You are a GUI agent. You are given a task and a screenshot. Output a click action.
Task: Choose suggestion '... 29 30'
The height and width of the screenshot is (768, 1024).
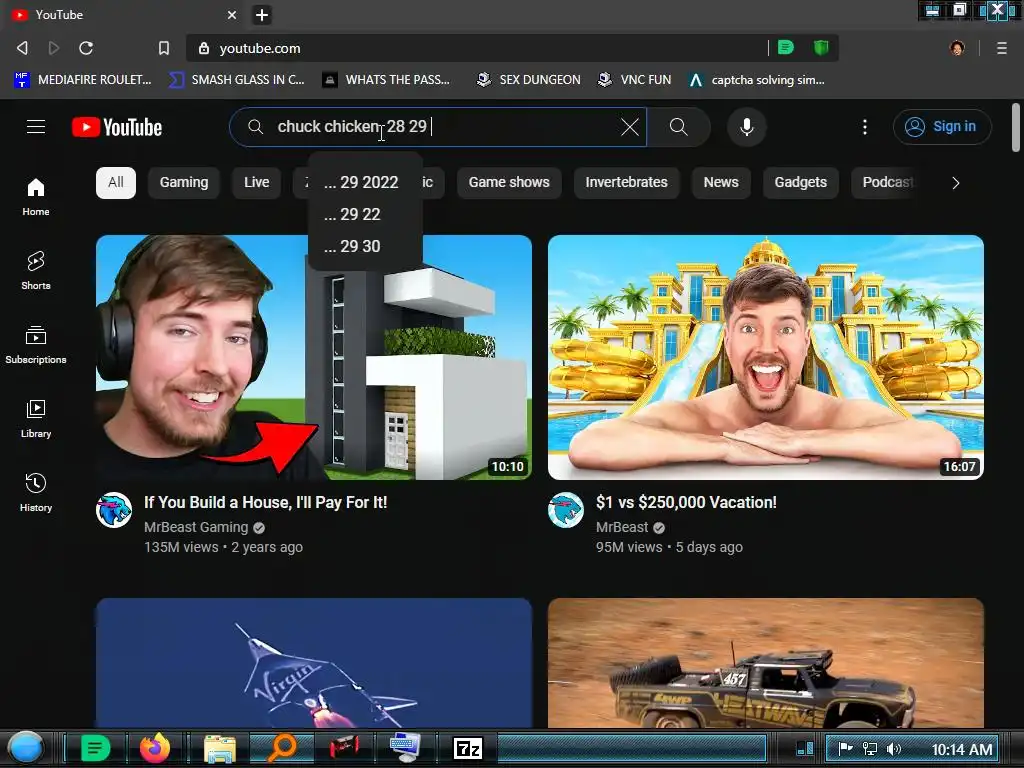point(365,246)
